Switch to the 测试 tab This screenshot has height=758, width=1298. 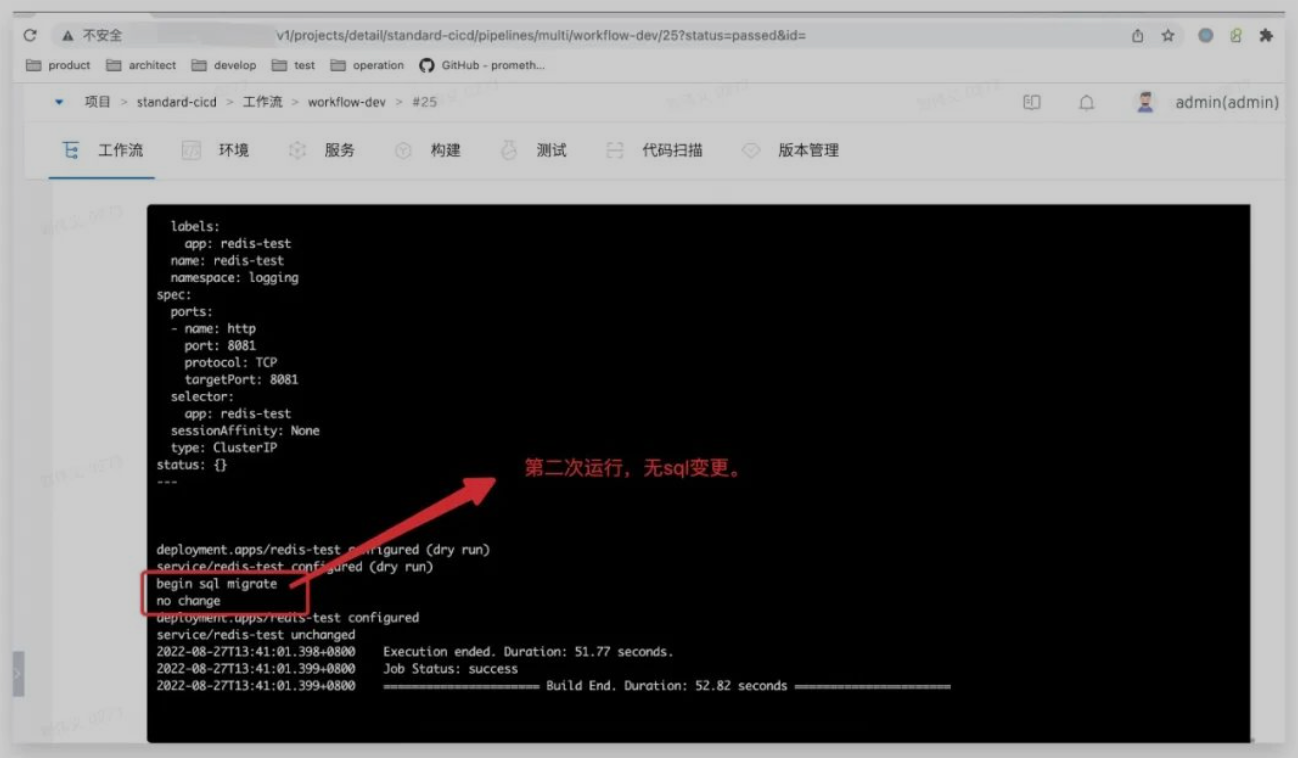click(533, 150)
